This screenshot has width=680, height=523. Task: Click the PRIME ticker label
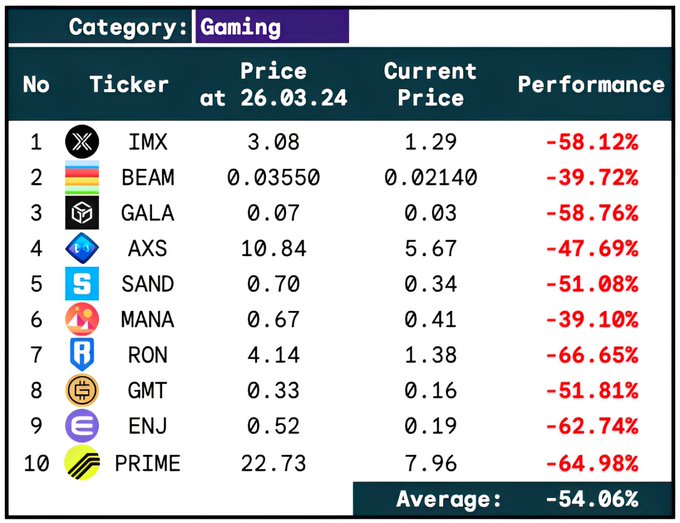(x=148, y=463)
